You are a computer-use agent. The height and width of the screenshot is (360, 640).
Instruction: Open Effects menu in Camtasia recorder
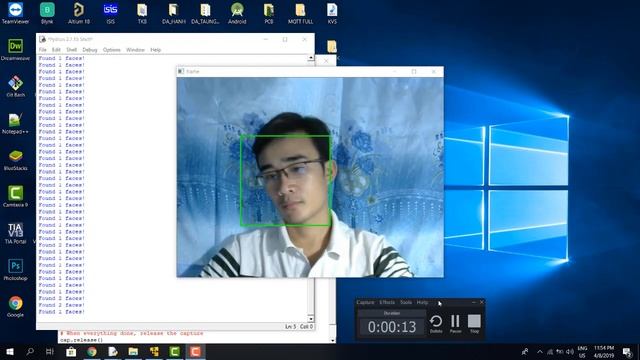(x=387, y=302)
